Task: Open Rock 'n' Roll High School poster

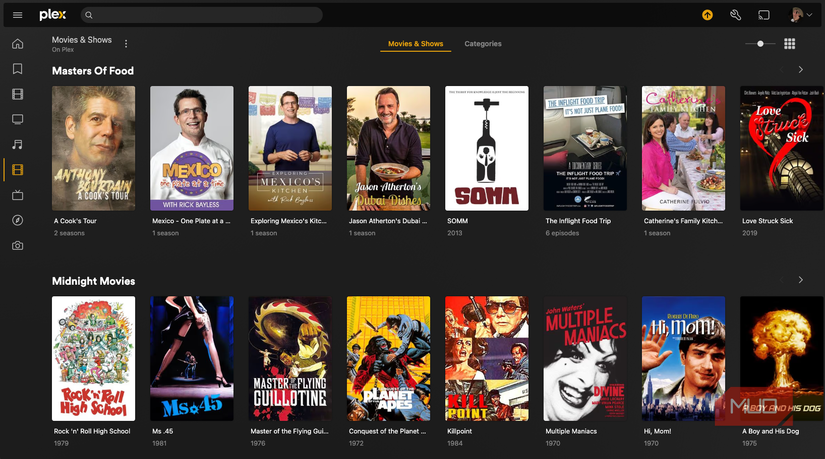Action: 93,358
